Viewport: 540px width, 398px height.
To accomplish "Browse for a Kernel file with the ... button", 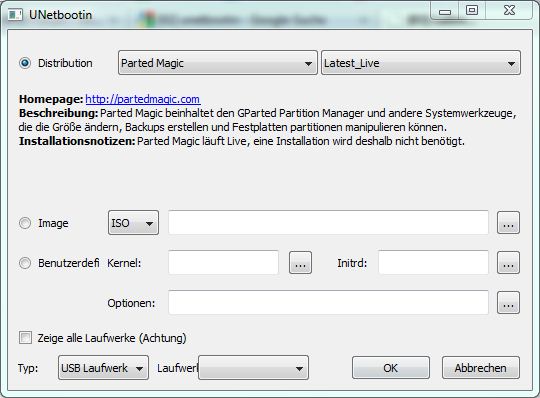I will (x=300, y=263).
